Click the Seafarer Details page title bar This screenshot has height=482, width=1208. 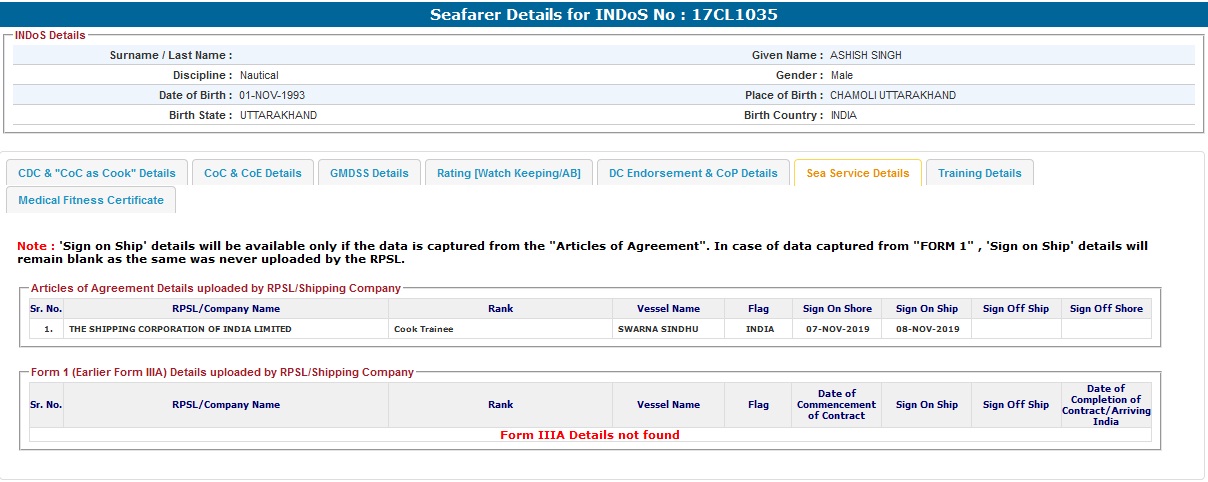604,15
